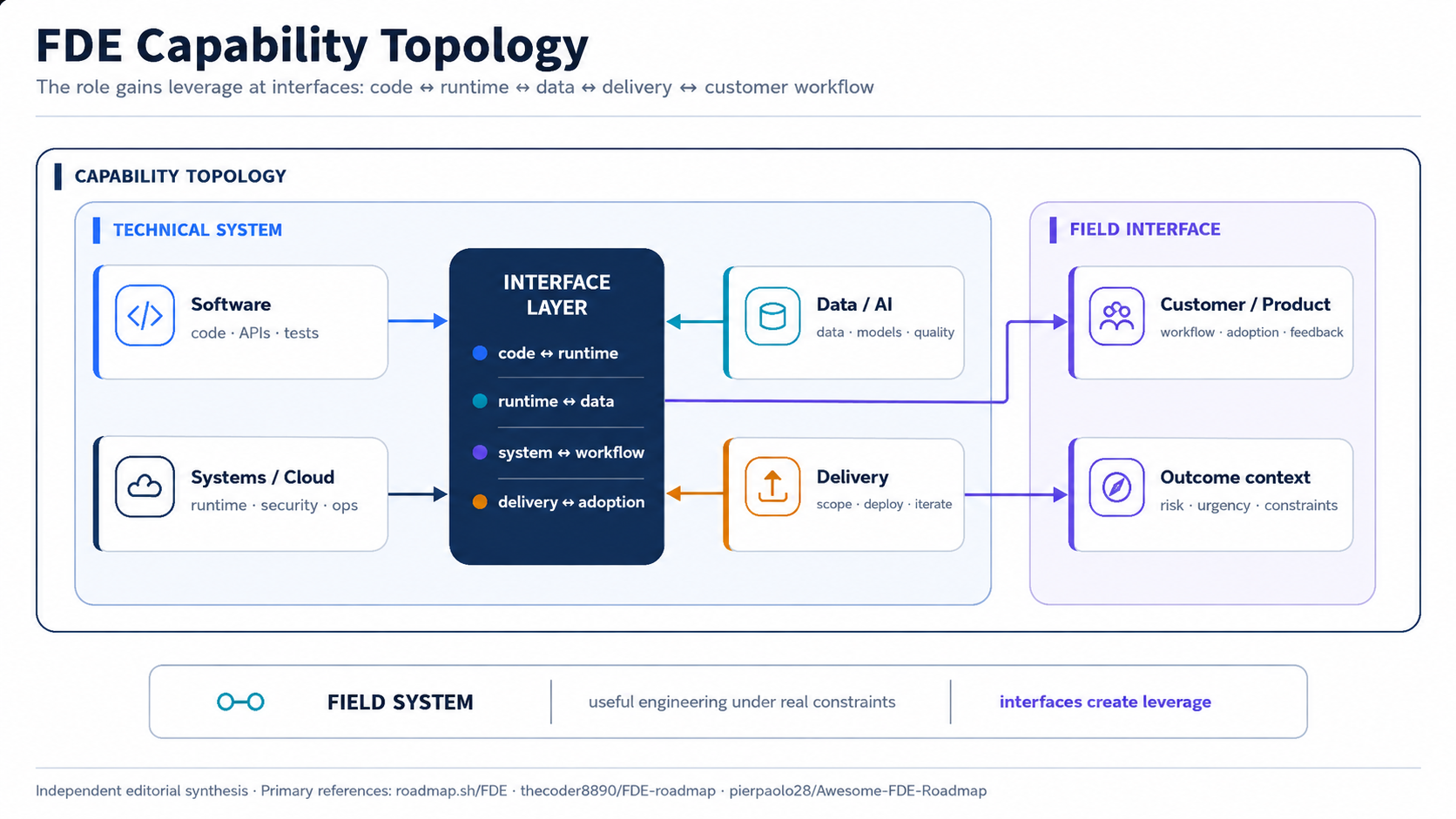
Task: Click 'Independent editorial synthesis' footer text
Action: coord(142,791)
